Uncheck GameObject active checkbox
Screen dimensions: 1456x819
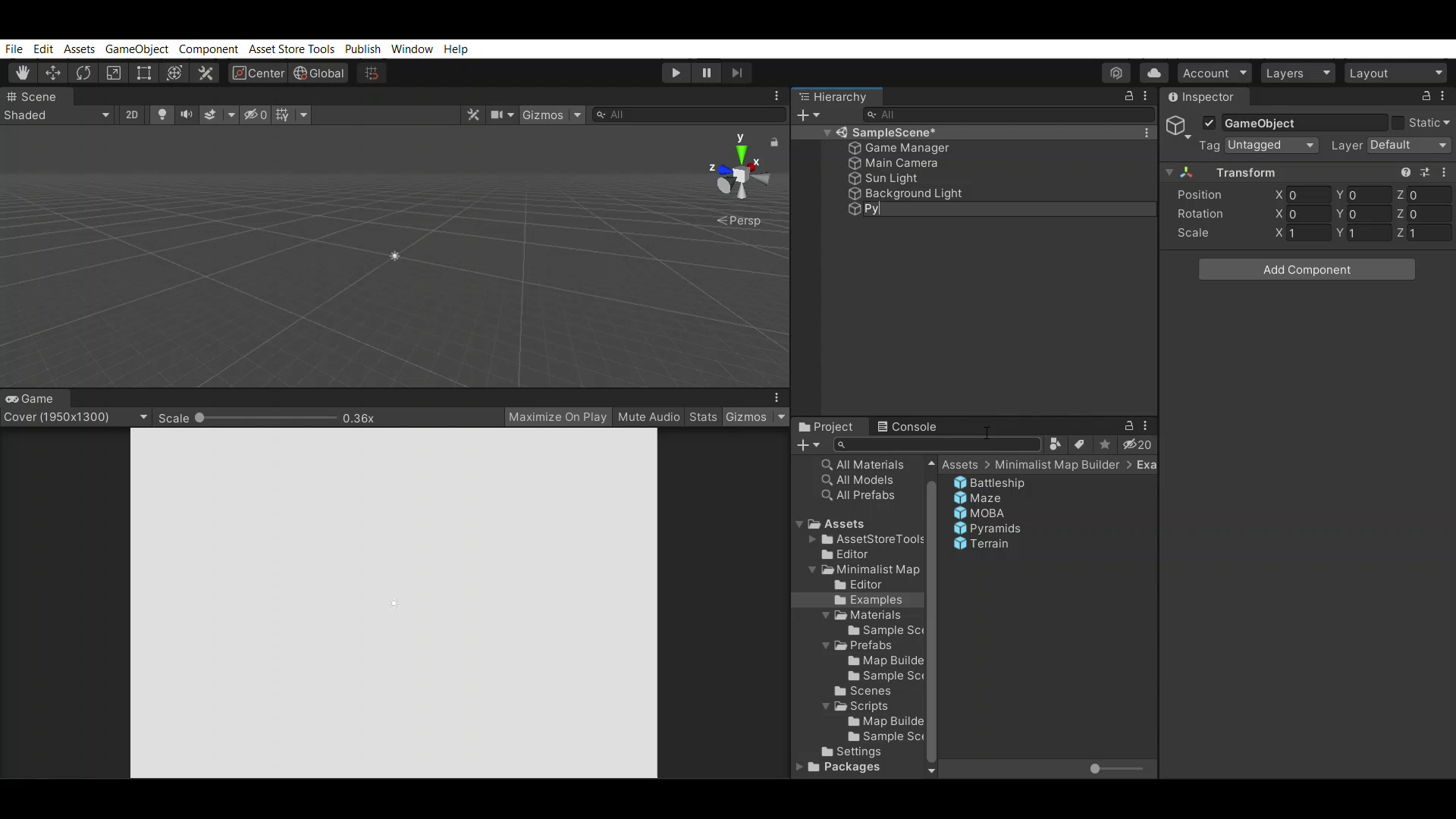point(1210,123)
